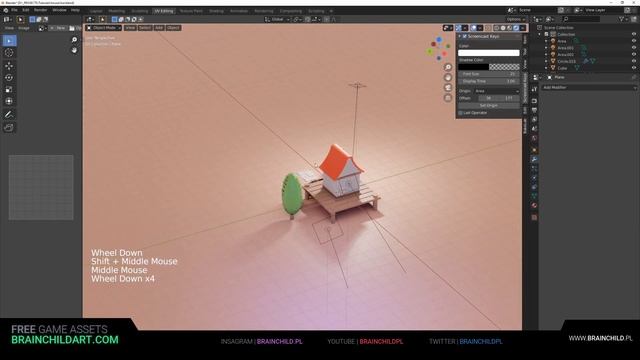
Task: Open the viewport Options dropdown
Action: [x=515, y=19]
